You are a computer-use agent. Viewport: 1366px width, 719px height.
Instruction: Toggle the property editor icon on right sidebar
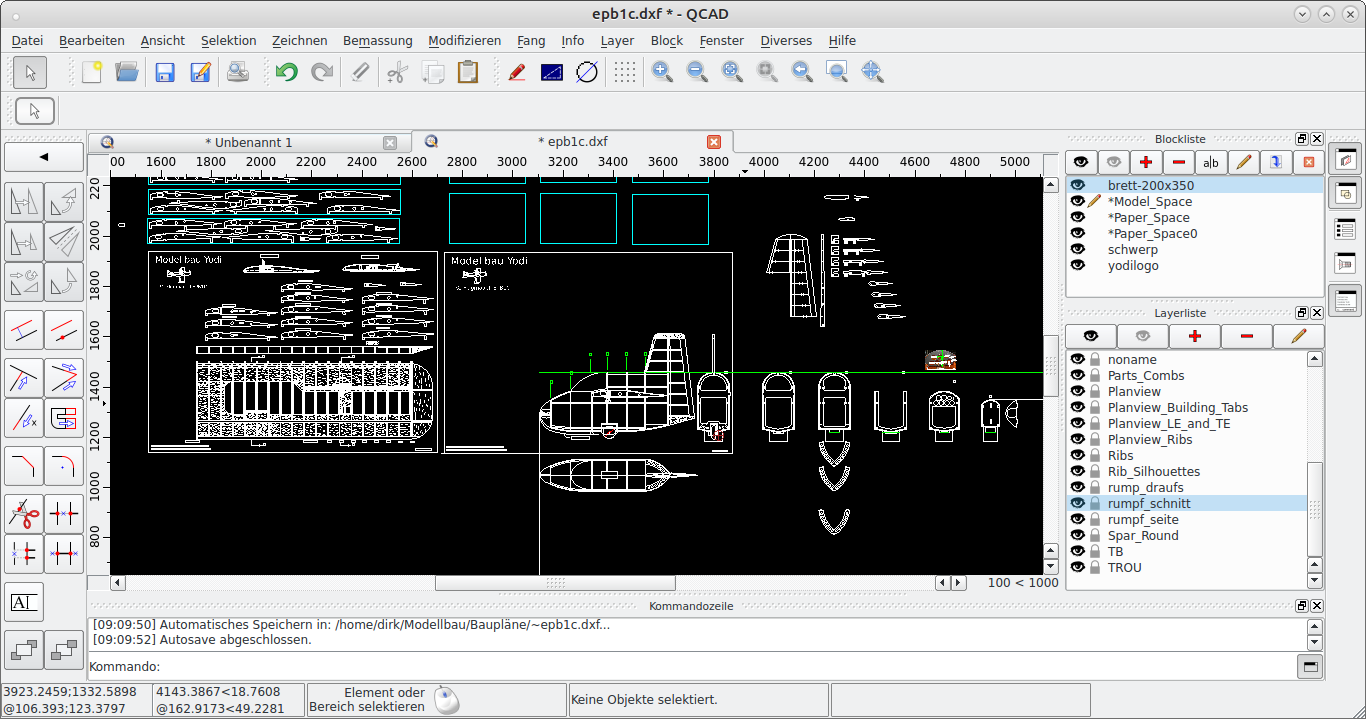coord(1346,229)
